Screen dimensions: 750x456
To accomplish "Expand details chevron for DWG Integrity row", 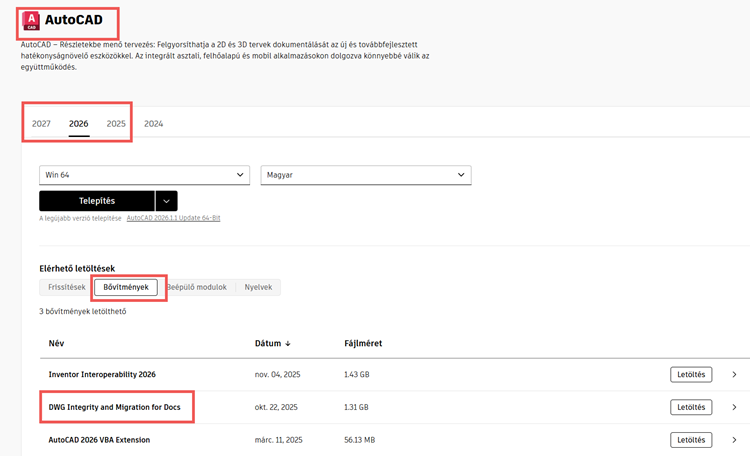I will (x=734, y=407).
